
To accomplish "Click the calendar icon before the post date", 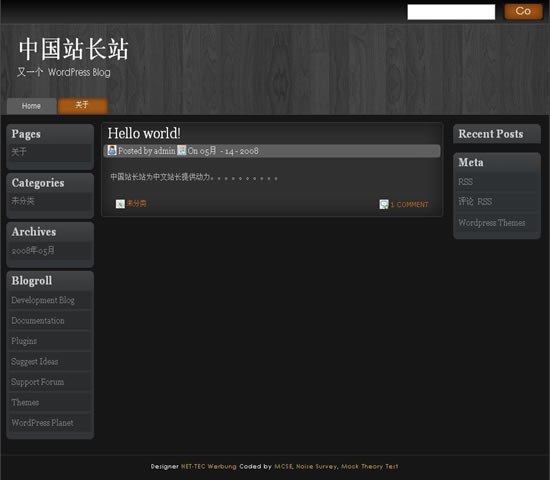I will (x=181, y=151).
